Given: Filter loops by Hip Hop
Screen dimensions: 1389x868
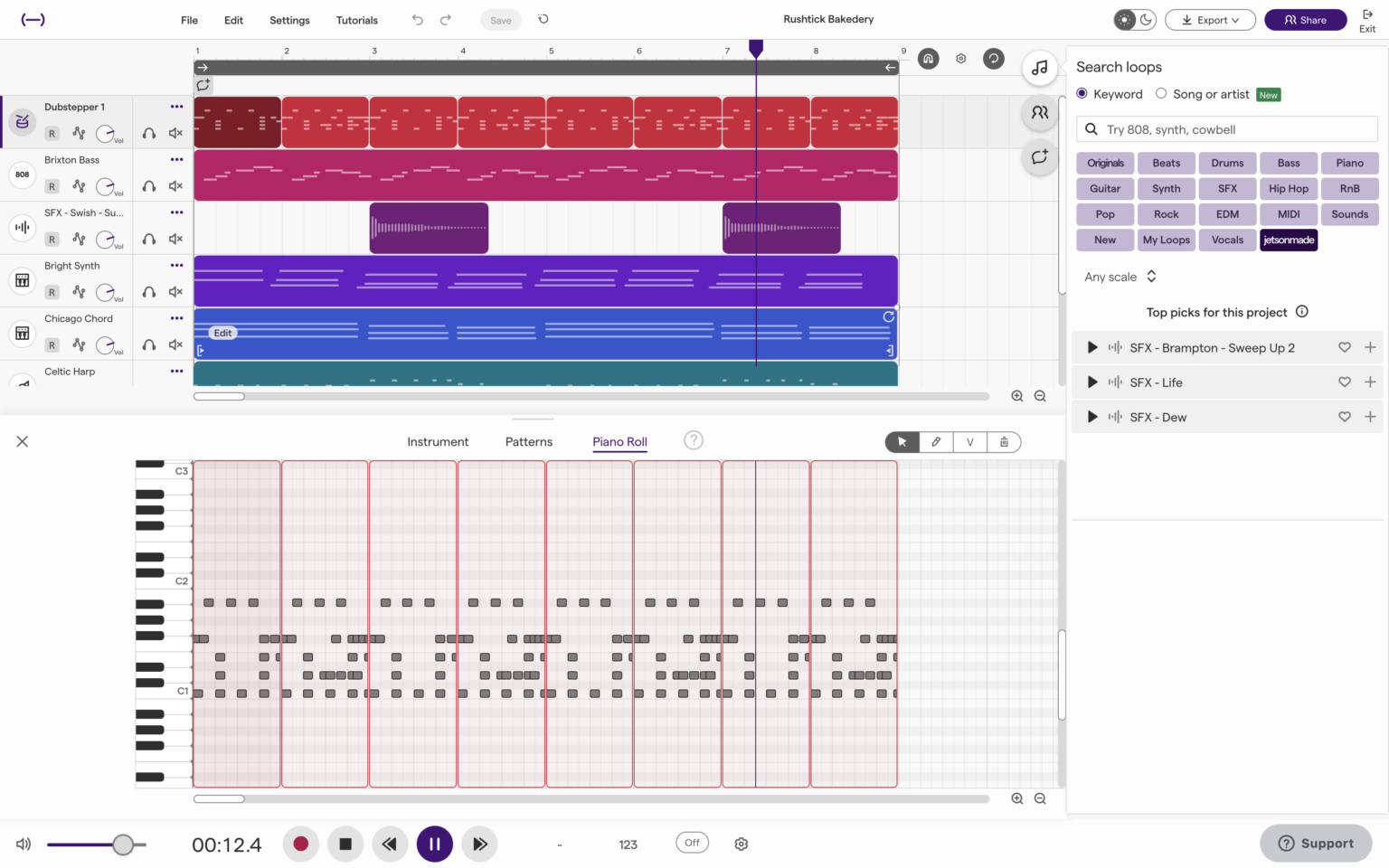Looking at the screenshot, I should click(x=1288, y=188).
